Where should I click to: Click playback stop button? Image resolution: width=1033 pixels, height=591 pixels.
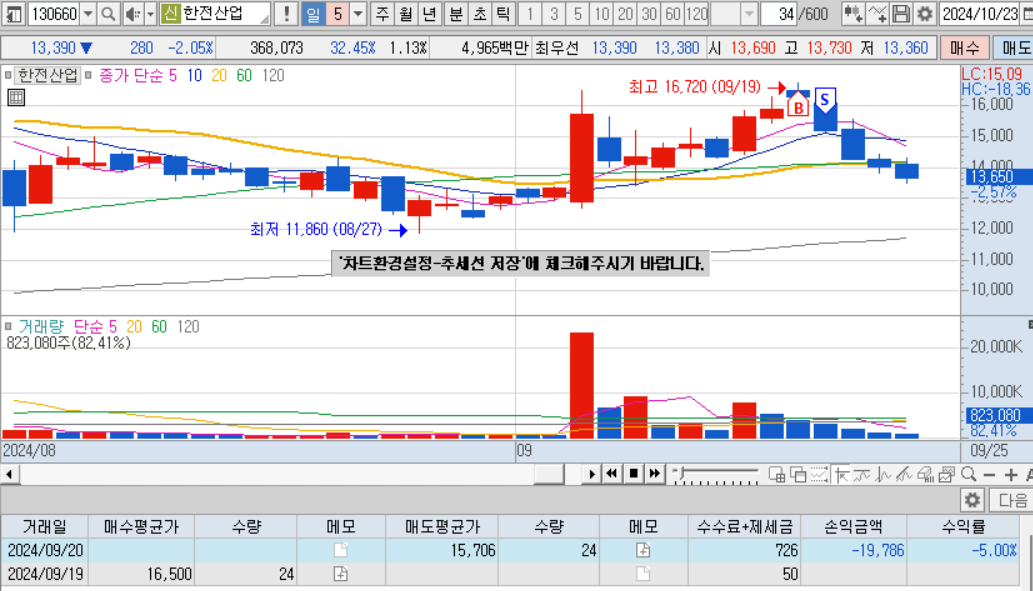tap(633, 474)
